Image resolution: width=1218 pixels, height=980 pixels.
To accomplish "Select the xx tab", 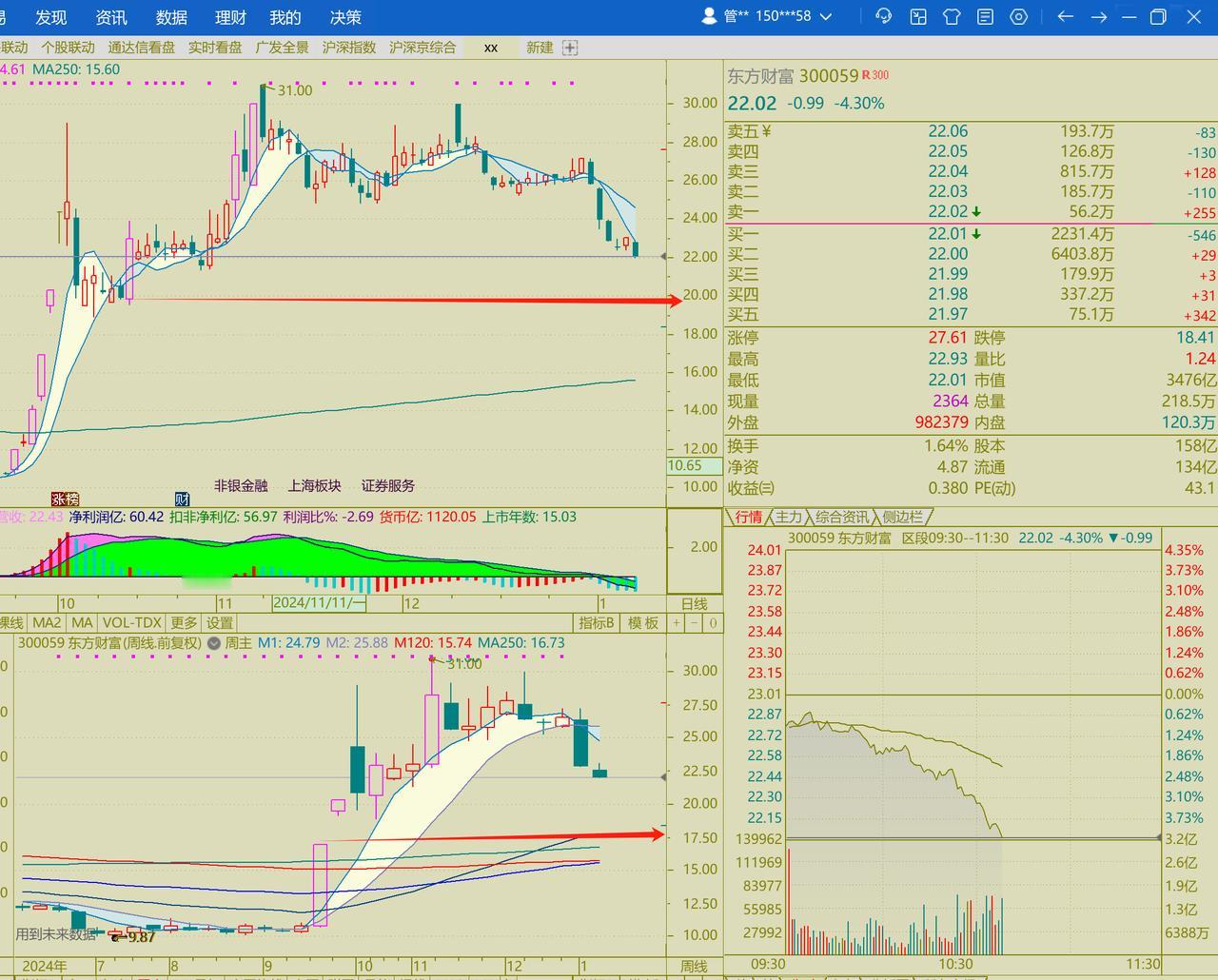I will [491, 48].
